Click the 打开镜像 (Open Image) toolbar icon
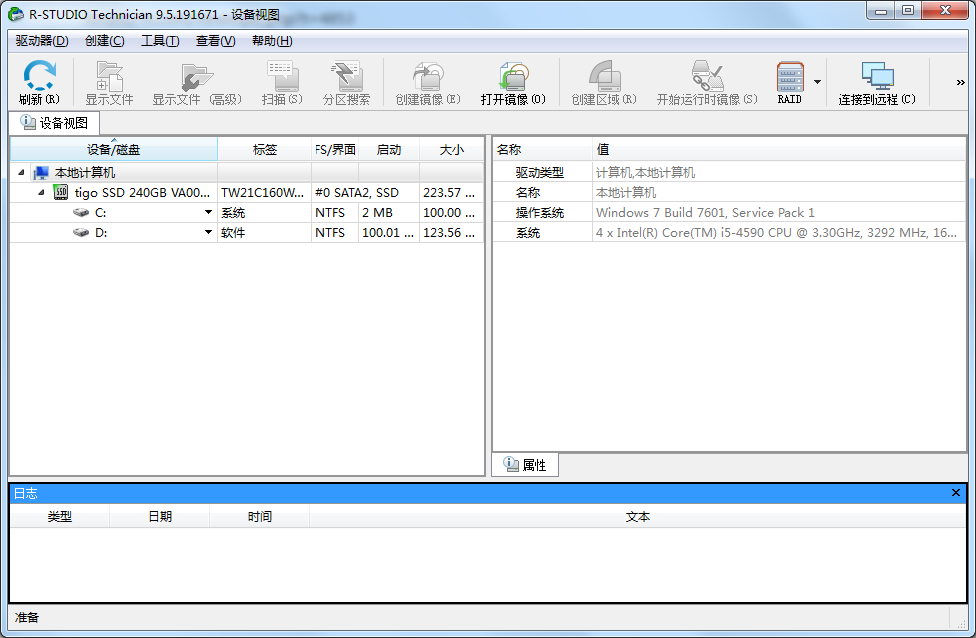Screen dimensions: 976x638 pyautogui.click(x=513, y=82)
